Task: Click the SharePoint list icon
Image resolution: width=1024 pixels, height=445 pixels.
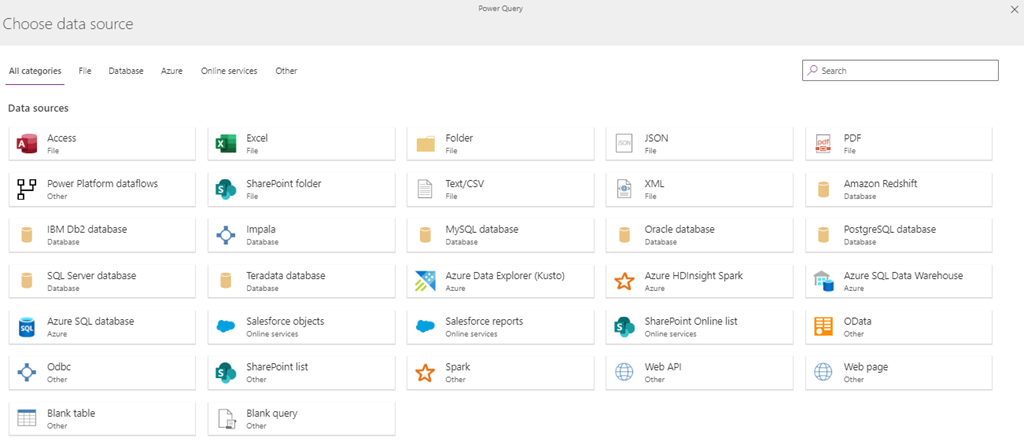Action: (x=226, y=372)
